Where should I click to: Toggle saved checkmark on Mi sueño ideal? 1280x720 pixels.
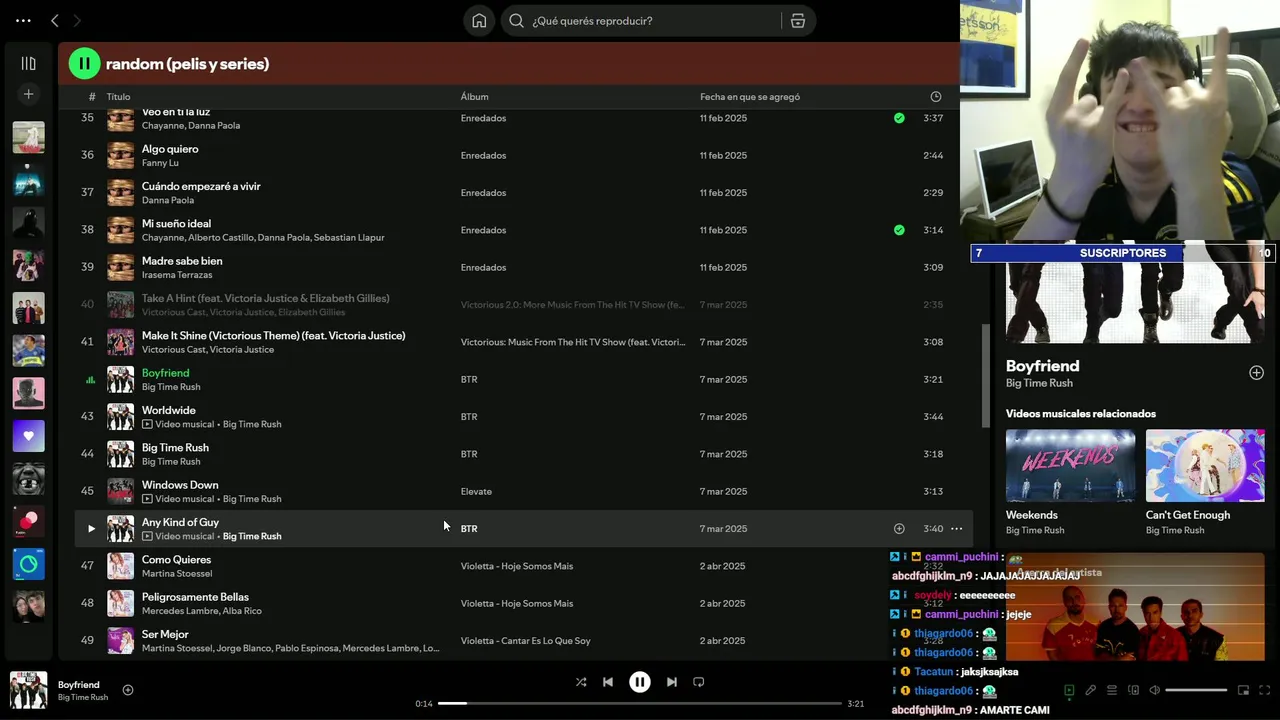coord(899,230)
